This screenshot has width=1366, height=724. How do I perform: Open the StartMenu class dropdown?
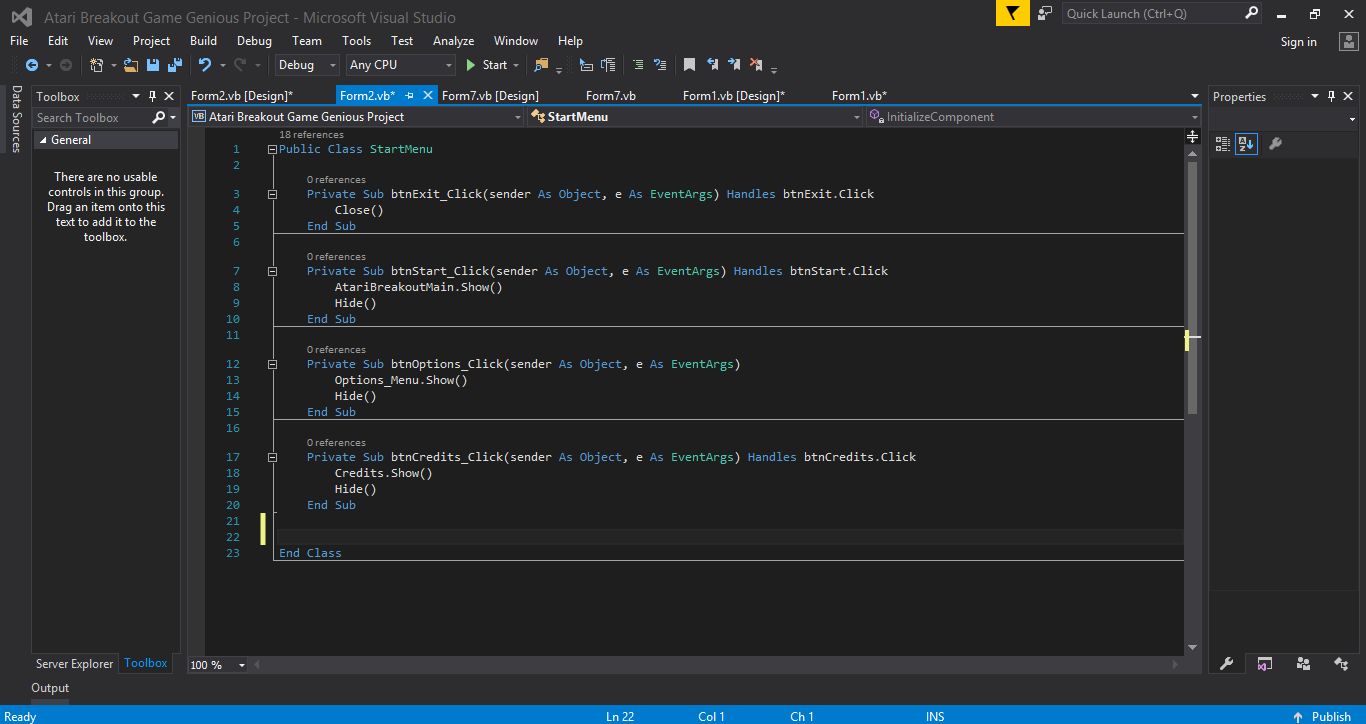point(694,117)
